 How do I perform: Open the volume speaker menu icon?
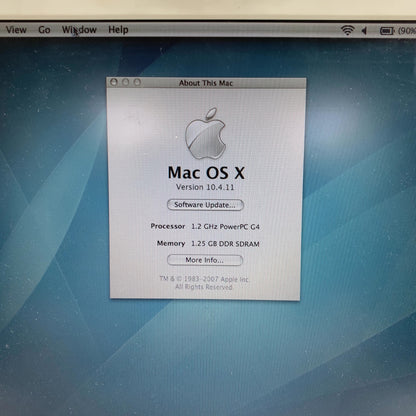click(x=364, y=31)
